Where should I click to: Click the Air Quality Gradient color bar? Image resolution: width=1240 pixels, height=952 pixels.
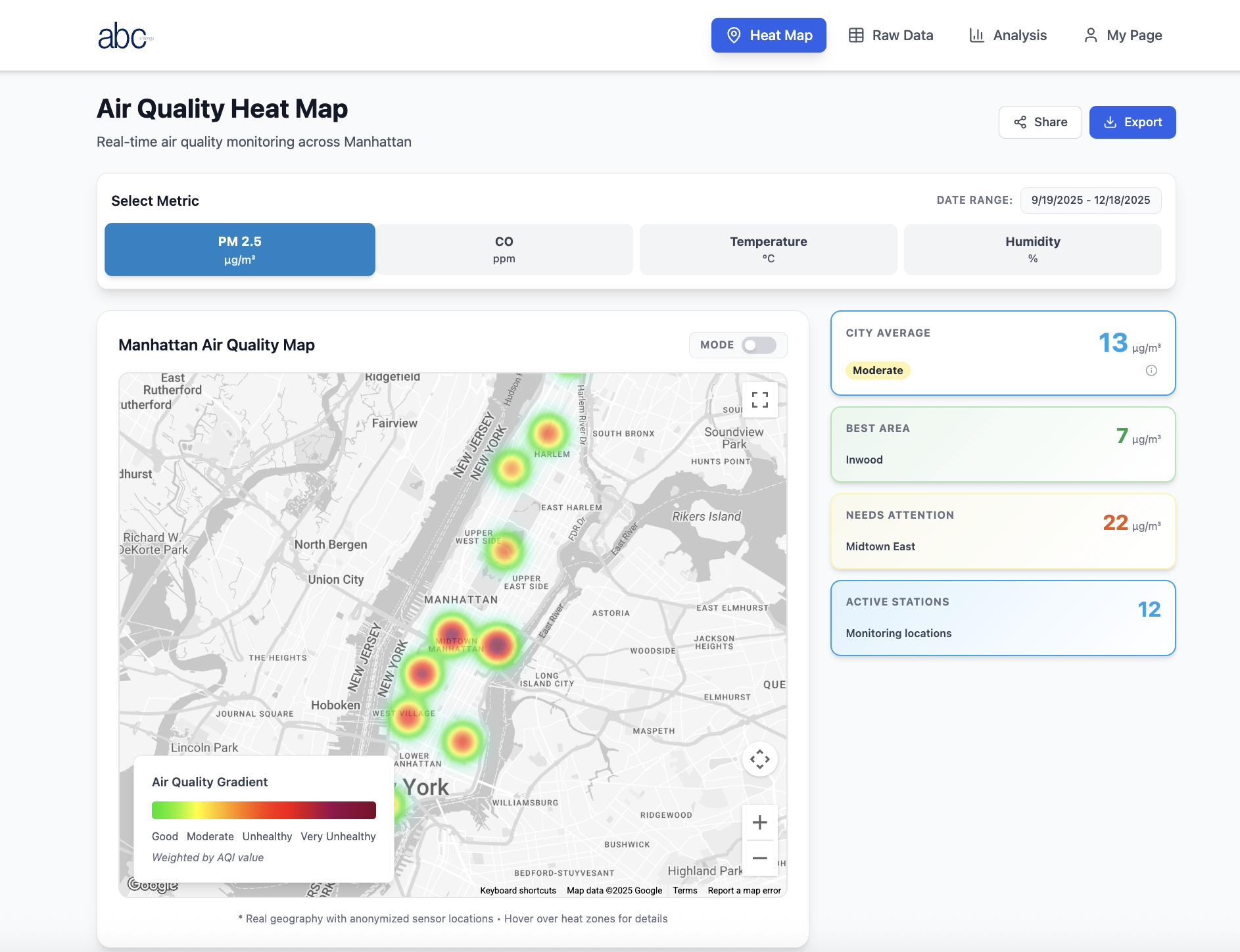pyautogui.click(x=264, y=810)
